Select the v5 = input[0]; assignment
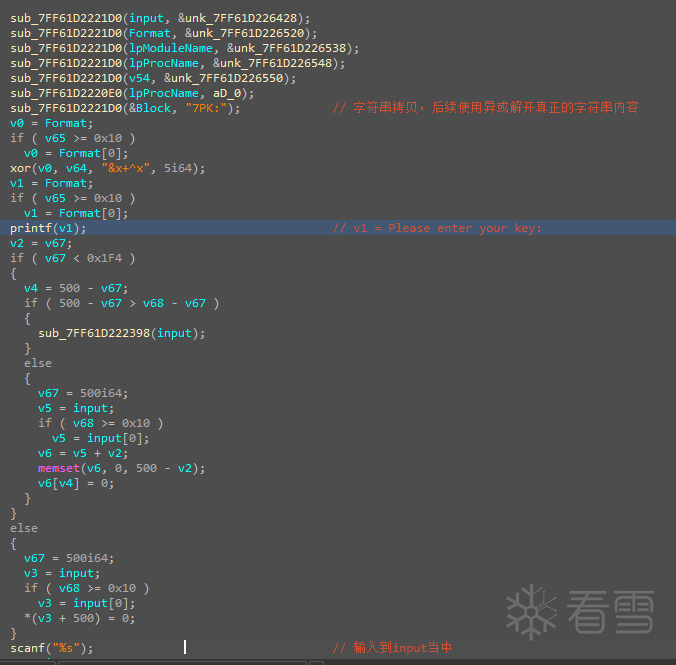Image resolution: width=676 pixels, height=665 pixels. click(101, 438)
